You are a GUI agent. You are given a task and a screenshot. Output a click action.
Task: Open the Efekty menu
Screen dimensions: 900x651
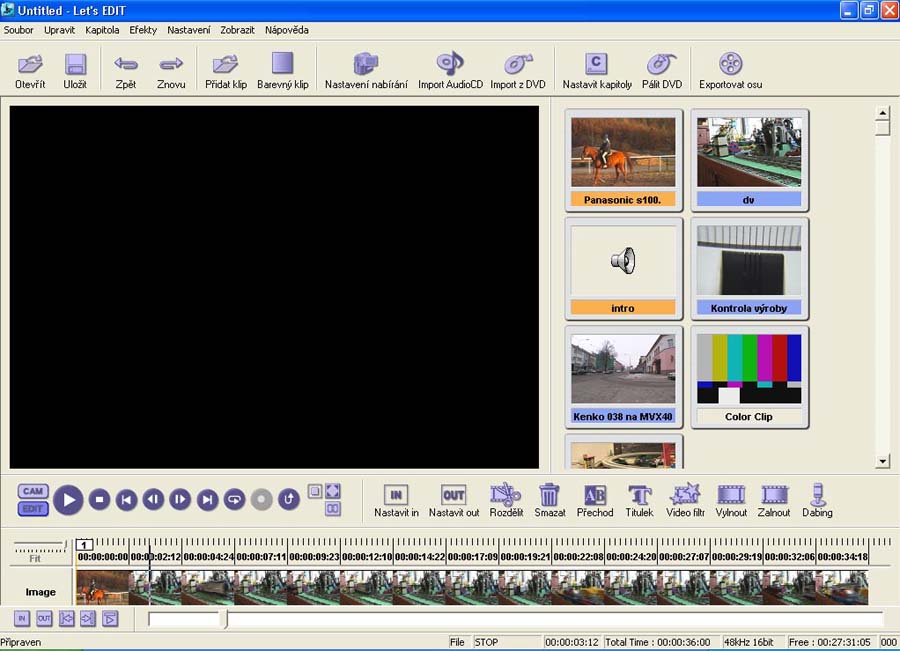coord(143,30)
